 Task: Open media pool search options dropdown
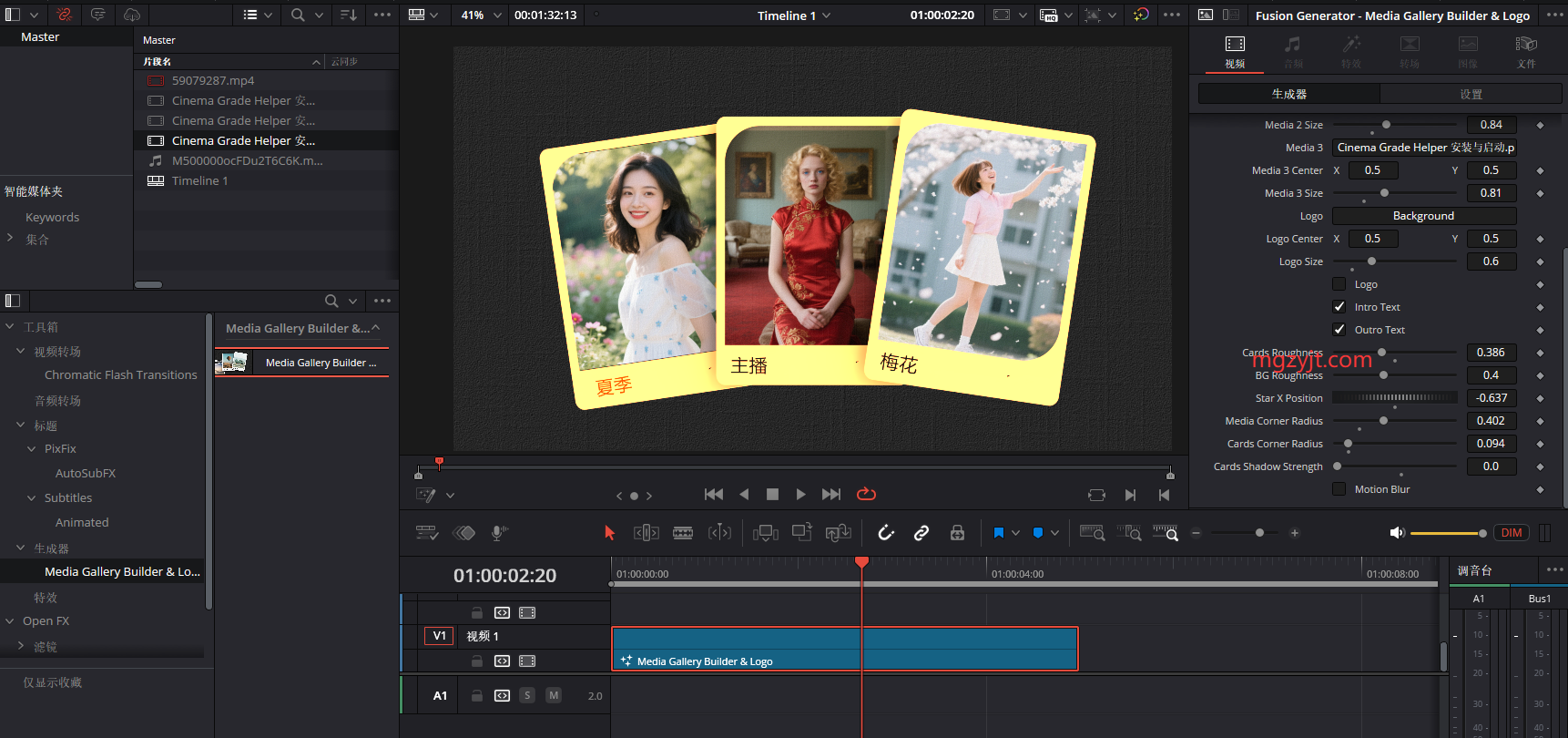(319, 15)
